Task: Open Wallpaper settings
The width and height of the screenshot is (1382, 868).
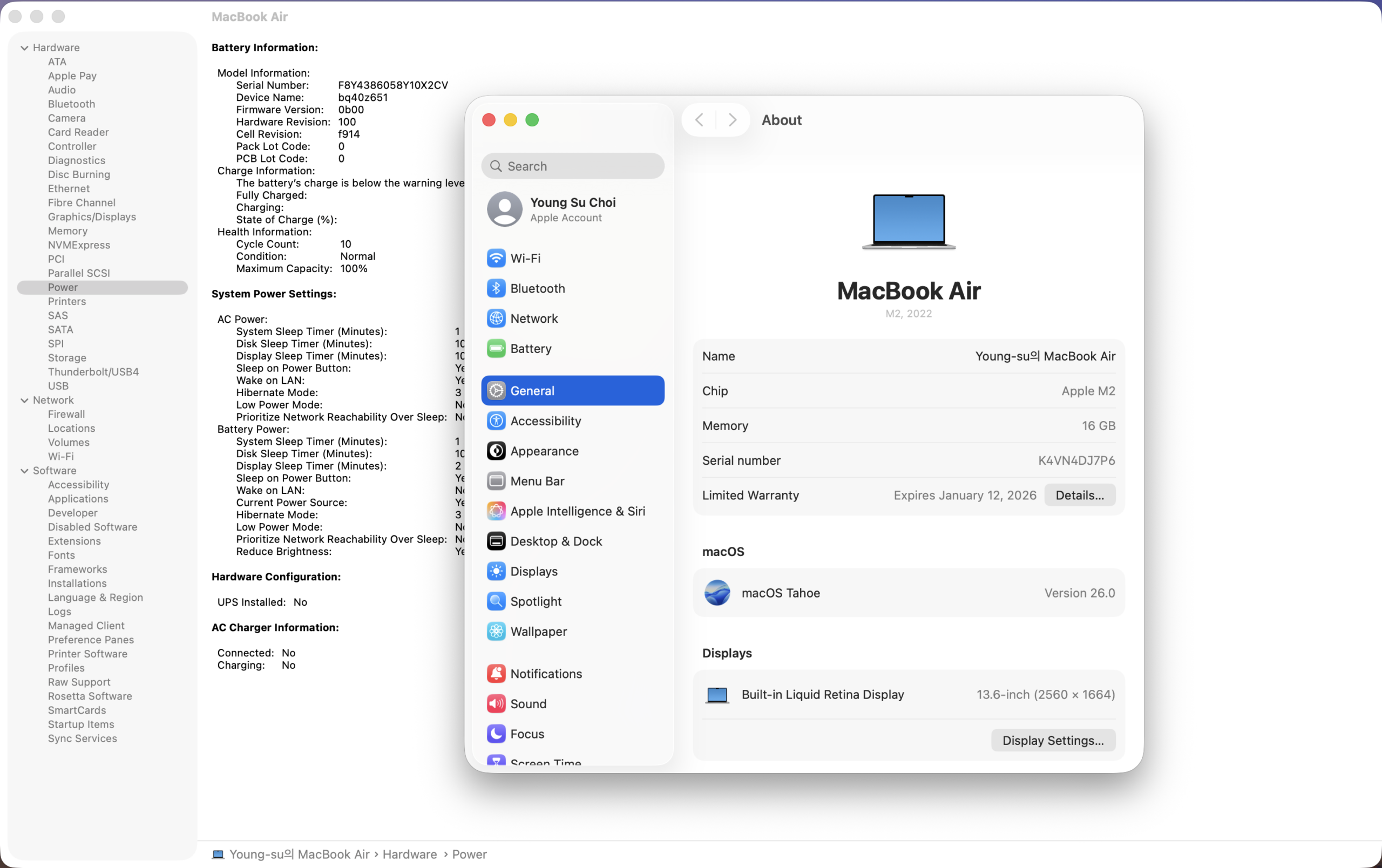Action: [538, 631]
